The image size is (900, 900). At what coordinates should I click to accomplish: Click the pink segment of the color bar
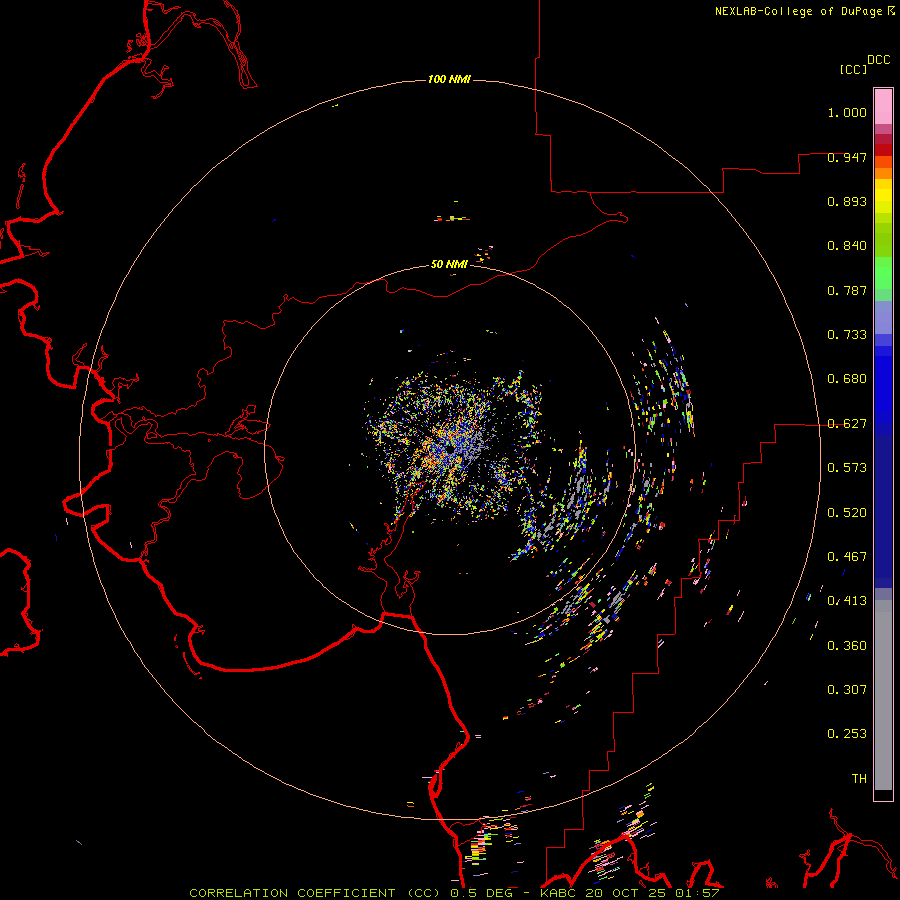883,106
